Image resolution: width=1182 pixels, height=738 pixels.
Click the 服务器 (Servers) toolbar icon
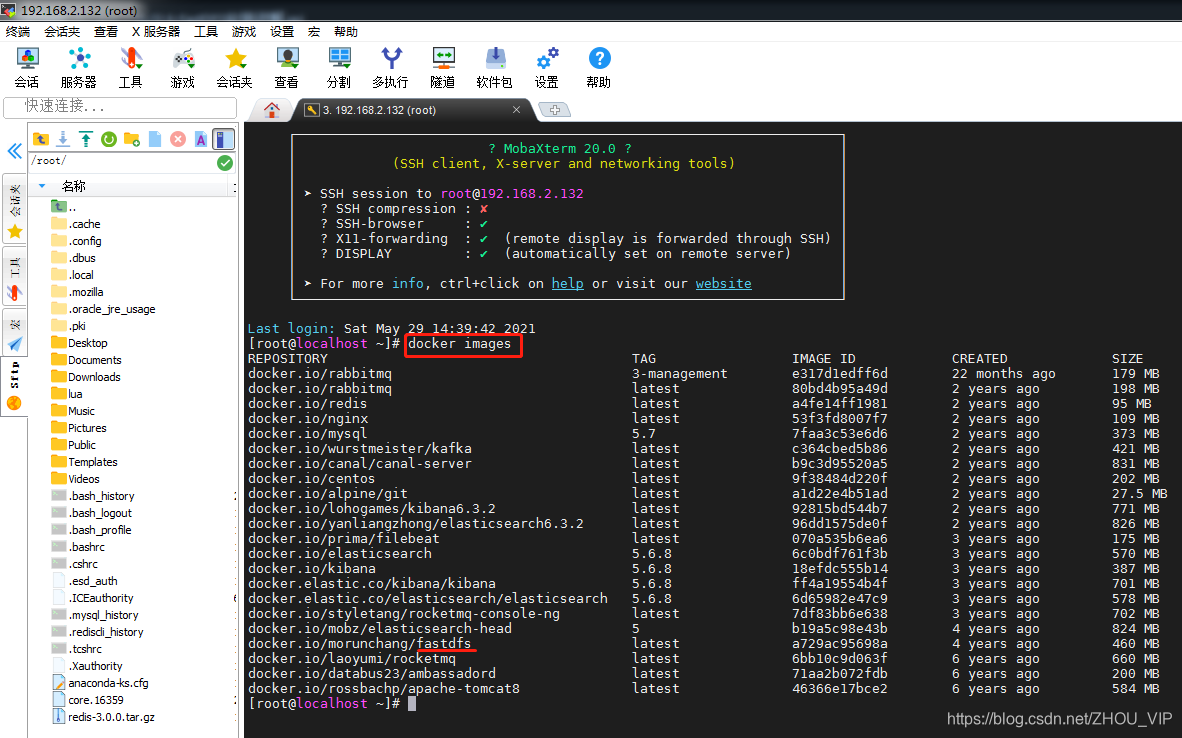pos(78,67)
